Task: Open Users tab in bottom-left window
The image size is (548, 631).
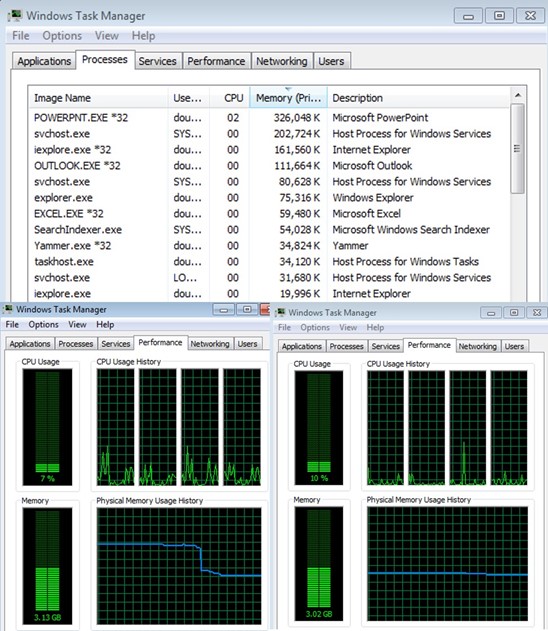Action: (247, 344)
